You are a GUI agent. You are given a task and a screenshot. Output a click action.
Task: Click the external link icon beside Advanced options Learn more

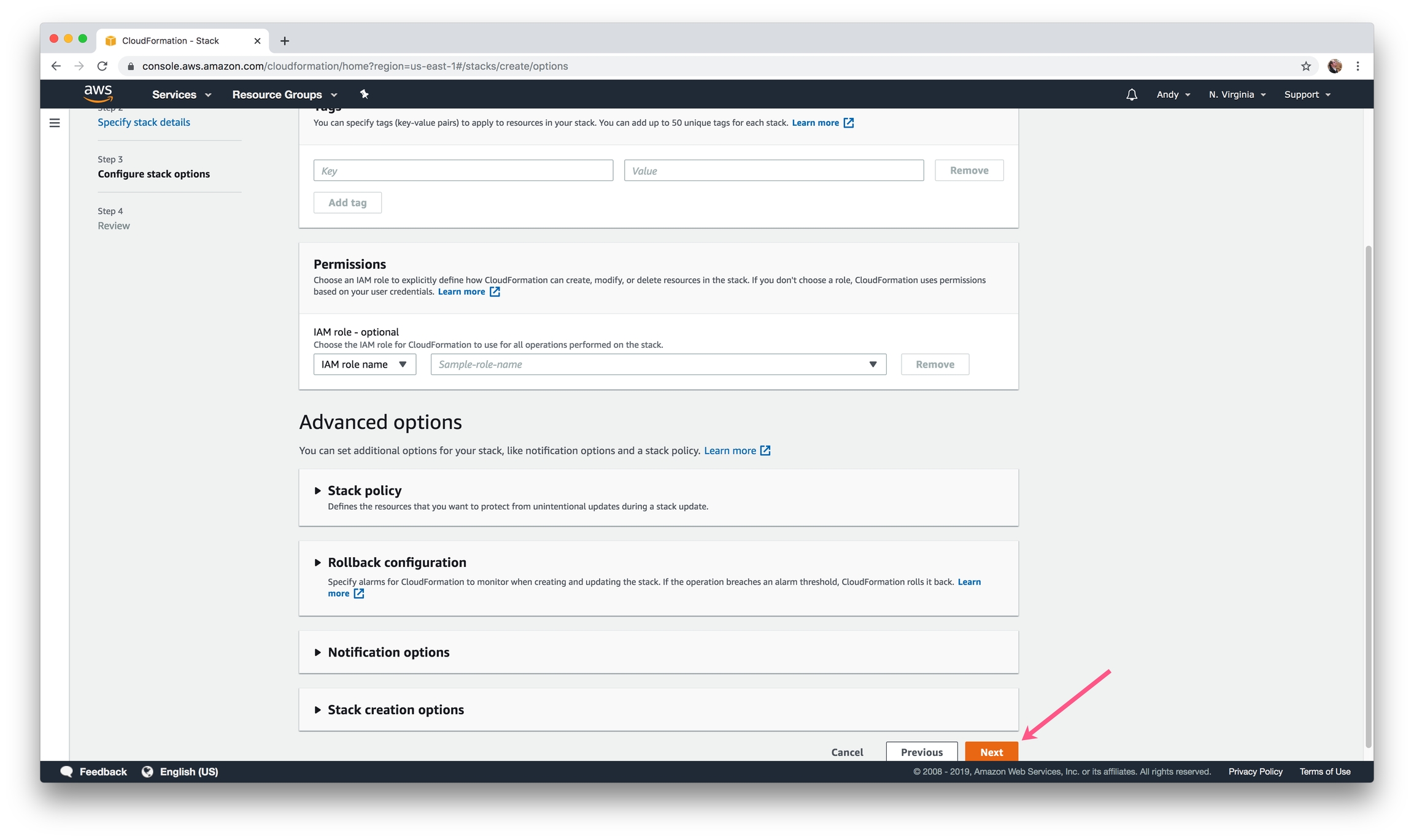tap(765, 450)
